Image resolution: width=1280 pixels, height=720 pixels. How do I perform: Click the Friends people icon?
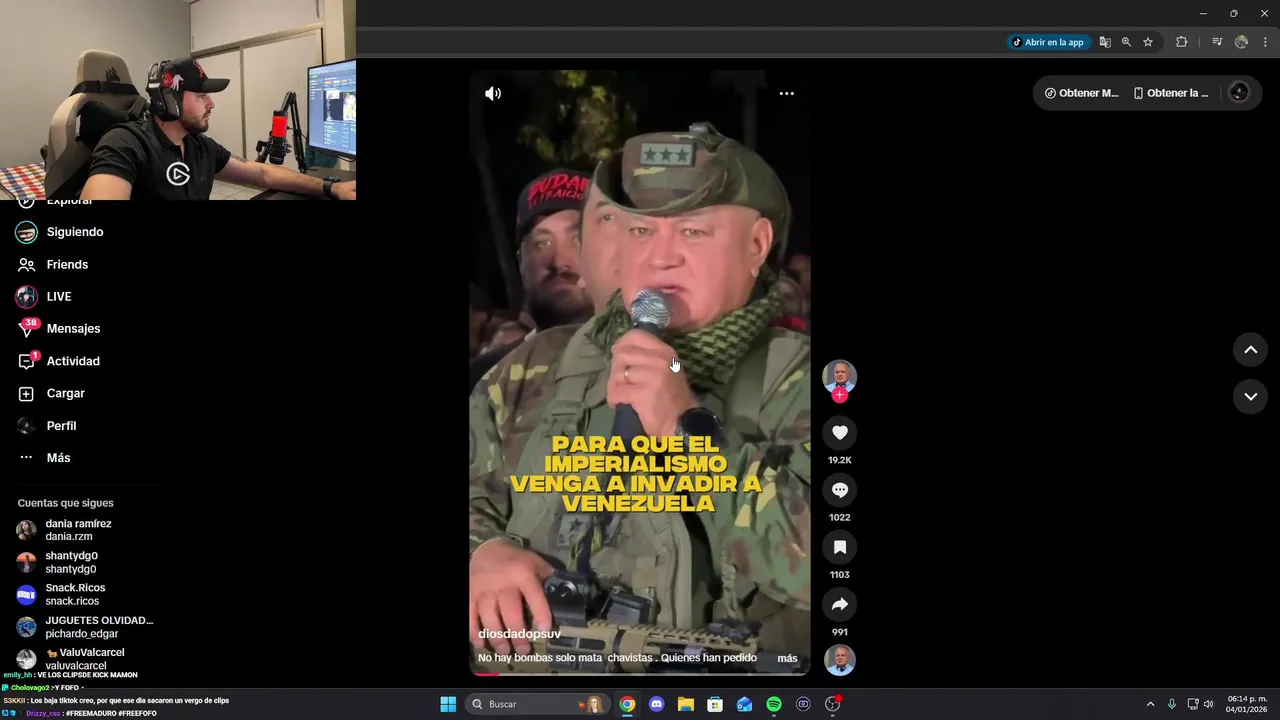26,264
